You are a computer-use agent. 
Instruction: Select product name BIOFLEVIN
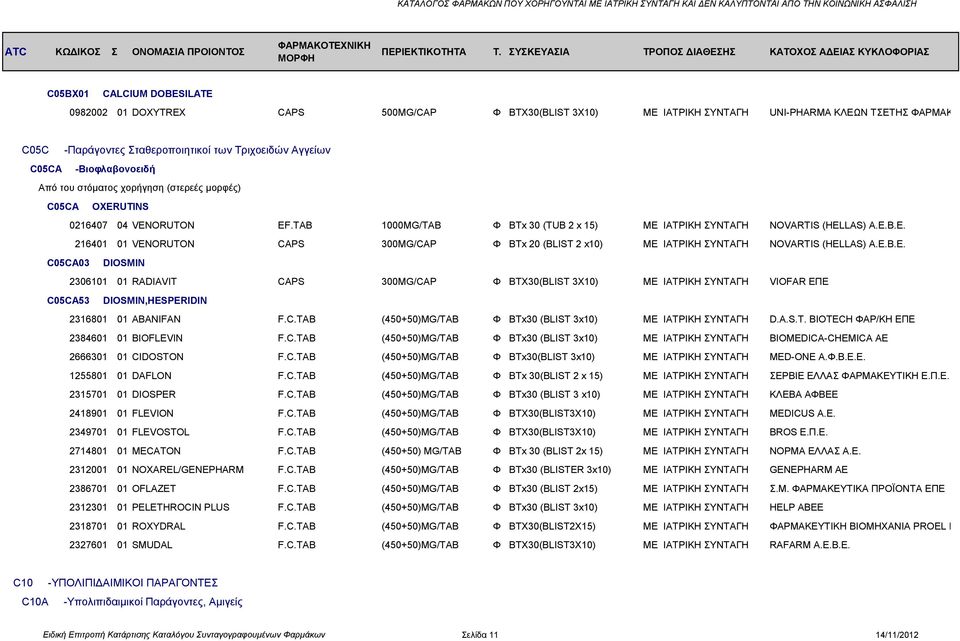click(157, 338)
